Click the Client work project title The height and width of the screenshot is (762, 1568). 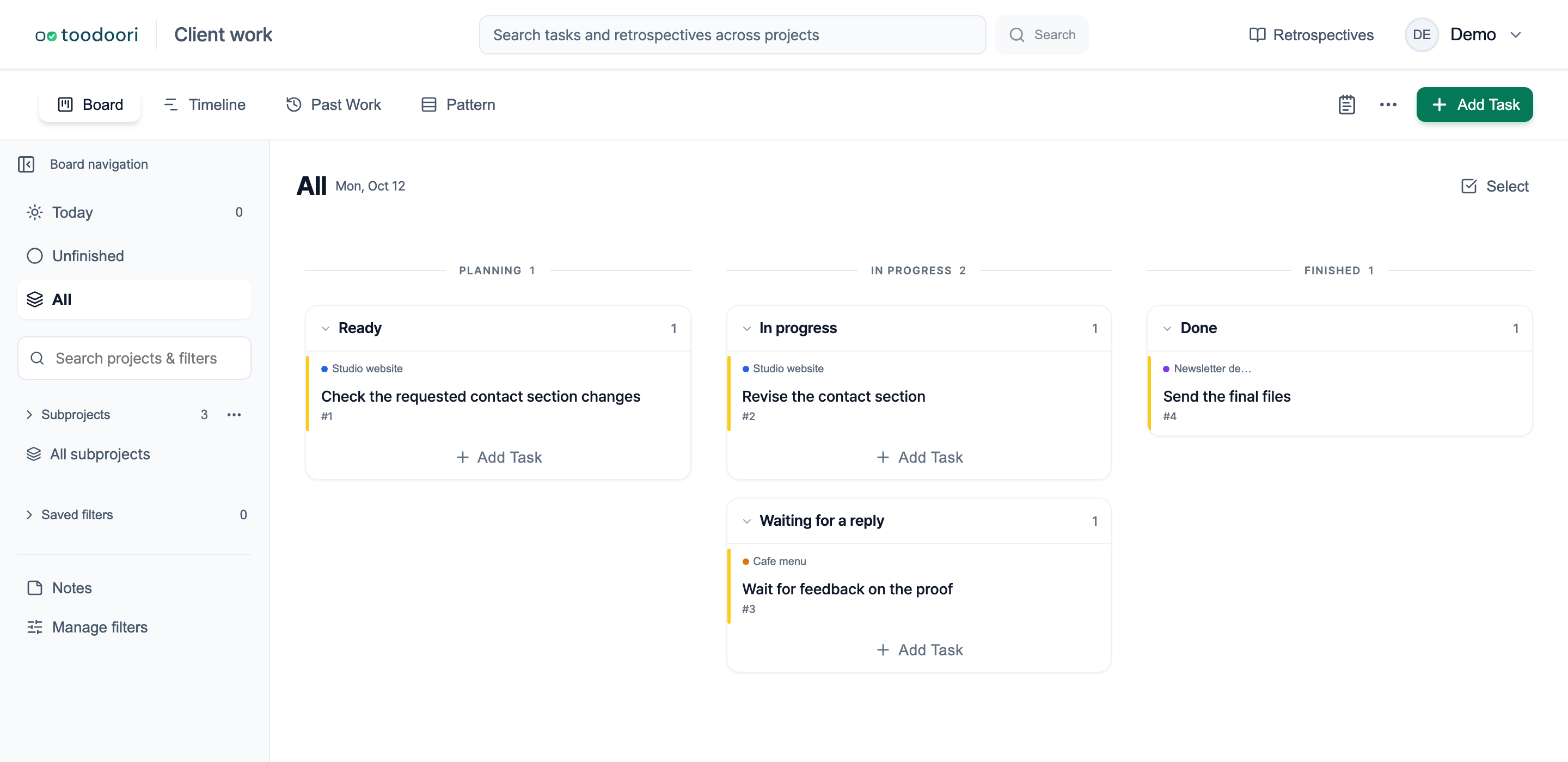[x=223, y=35]
